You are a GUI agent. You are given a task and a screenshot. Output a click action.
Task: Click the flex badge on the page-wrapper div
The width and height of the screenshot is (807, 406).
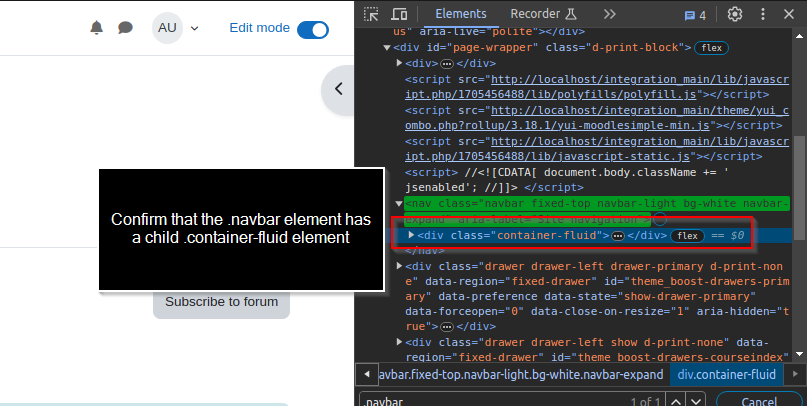click(711, 48)
